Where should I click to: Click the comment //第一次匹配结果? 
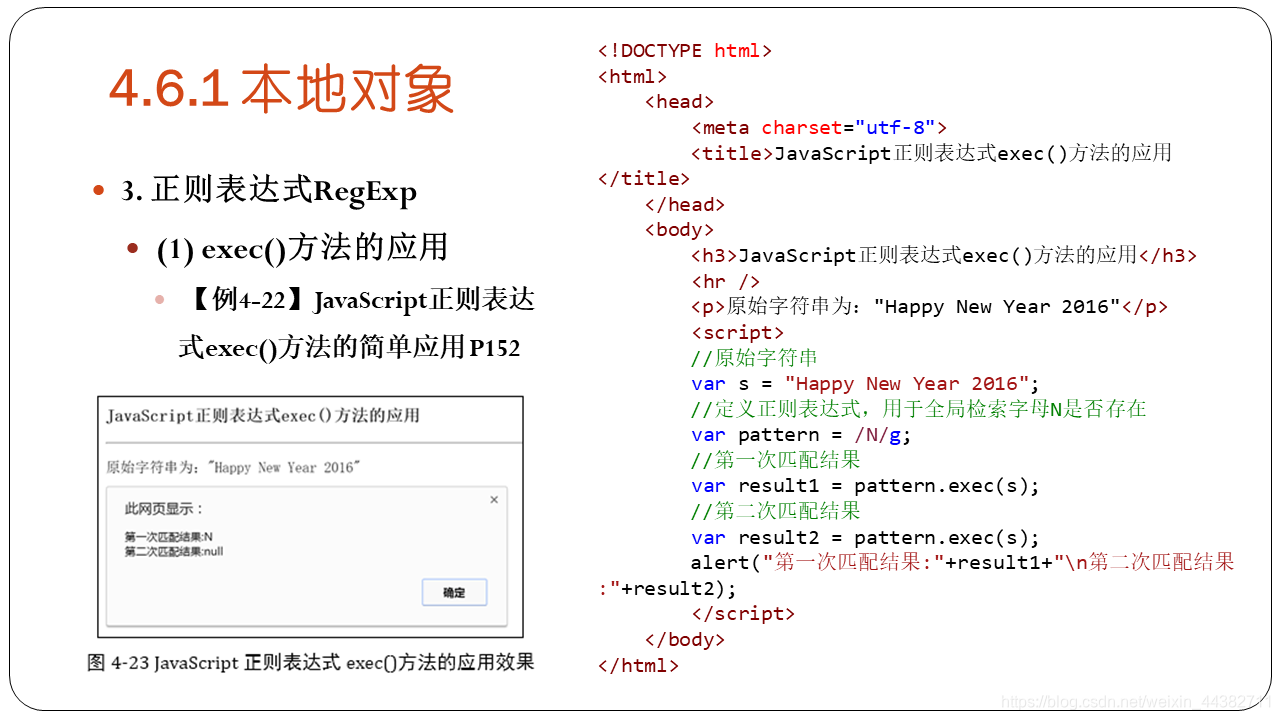(775, 459)
